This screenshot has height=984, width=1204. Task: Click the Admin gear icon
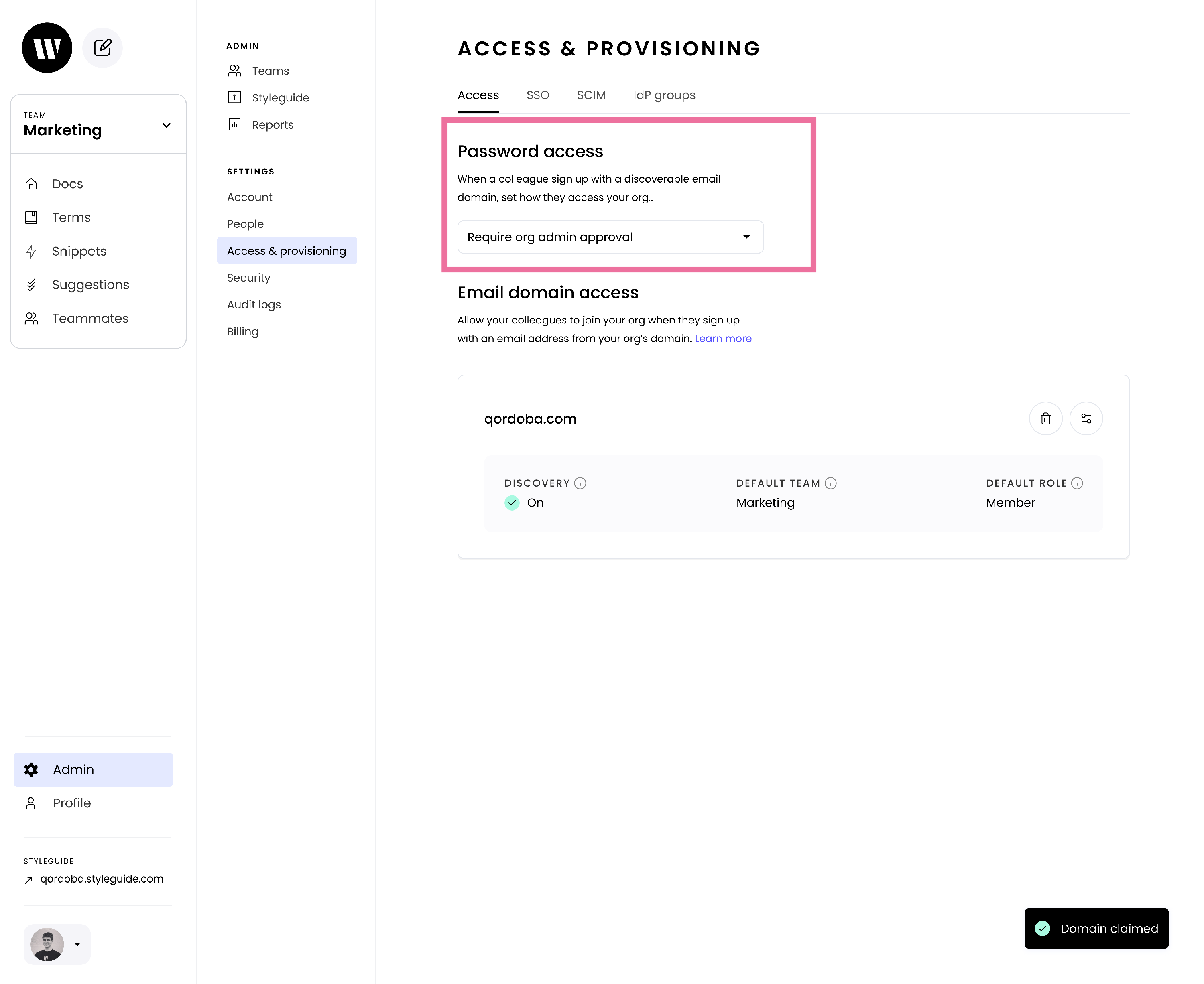31,769
